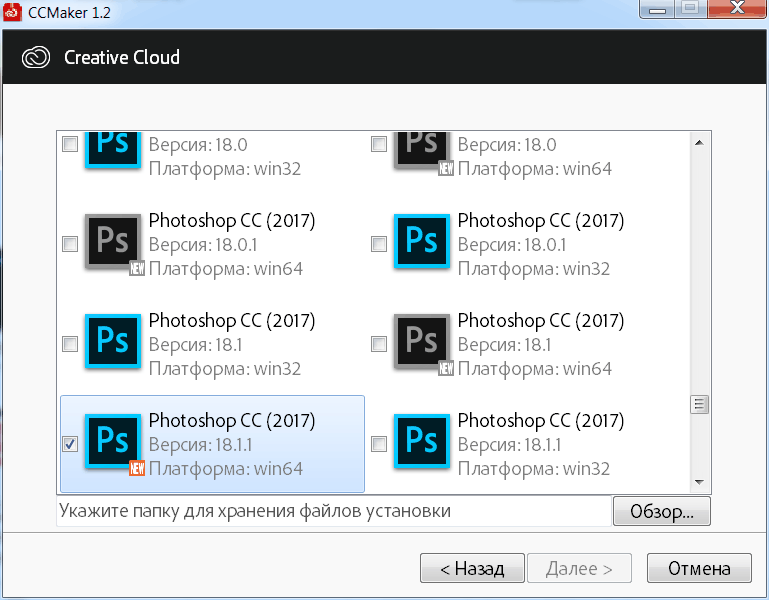Image resolution: width=769 pixels, height=600 pixels.
Task: Click scrollbar down arrow in product list
Action: (699, 482)
